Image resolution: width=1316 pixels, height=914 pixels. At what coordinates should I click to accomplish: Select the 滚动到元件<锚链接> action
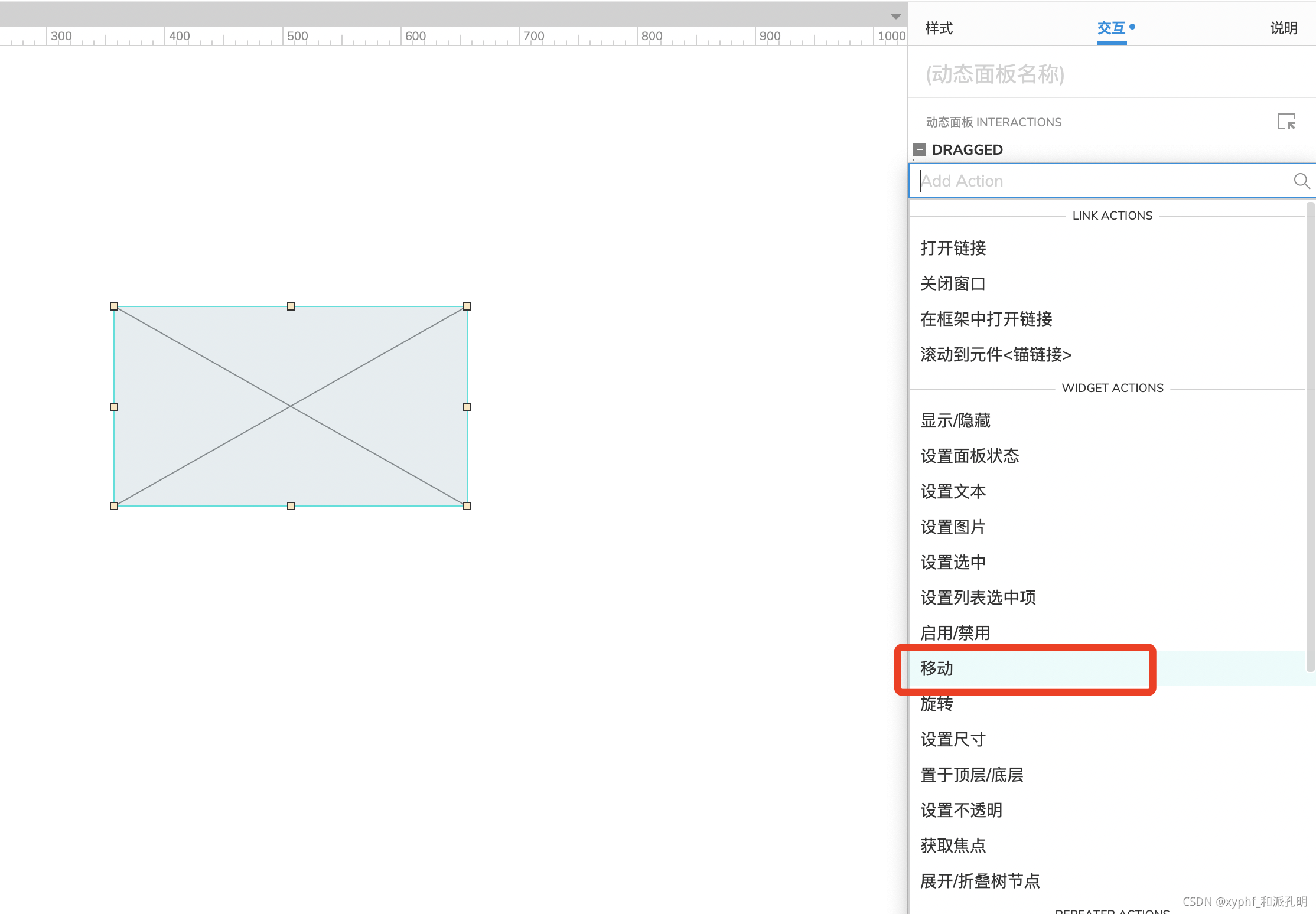(x=1107, y=354)
